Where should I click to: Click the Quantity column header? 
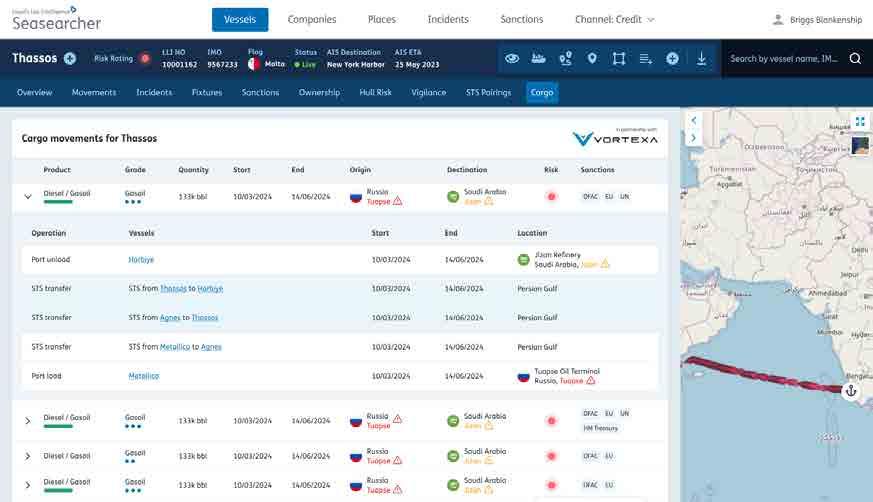tap(193, 170)
